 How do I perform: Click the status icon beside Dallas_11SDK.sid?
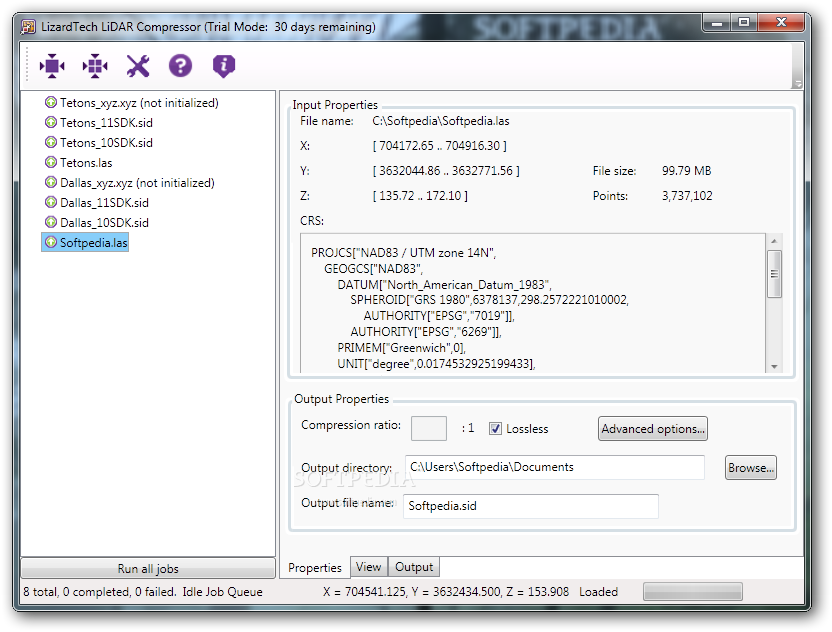[51, 202]
